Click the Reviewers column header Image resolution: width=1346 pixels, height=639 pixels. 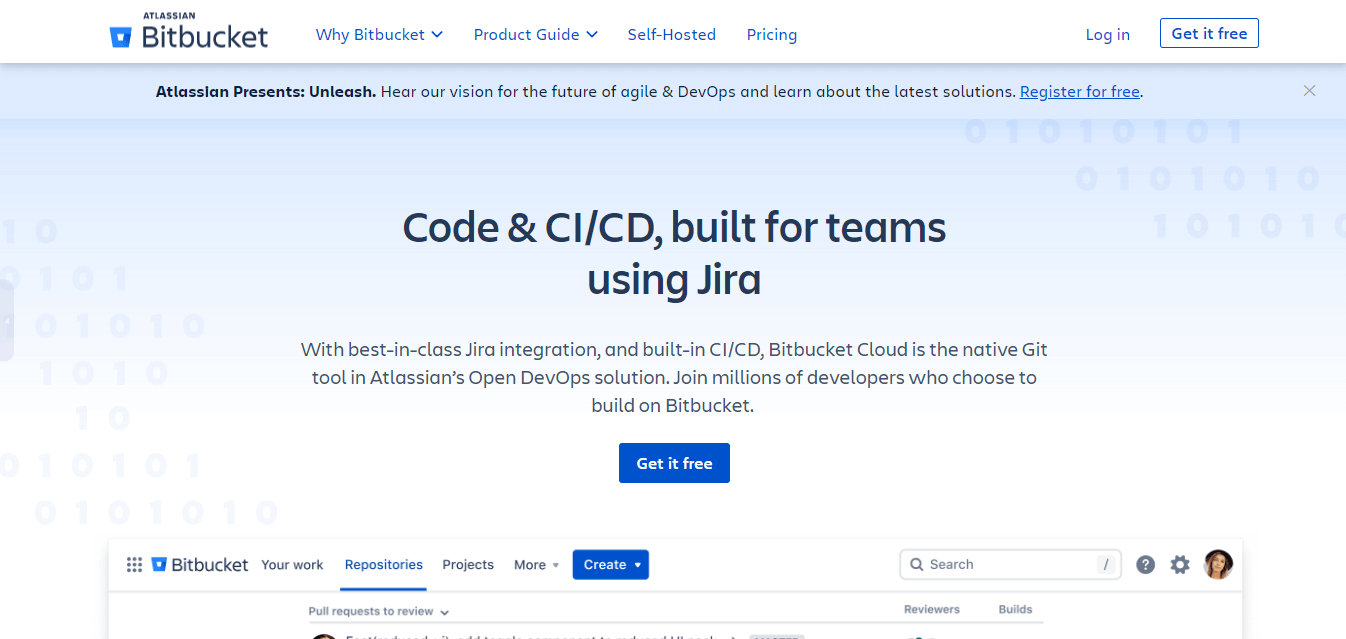(x=931, y=609)
